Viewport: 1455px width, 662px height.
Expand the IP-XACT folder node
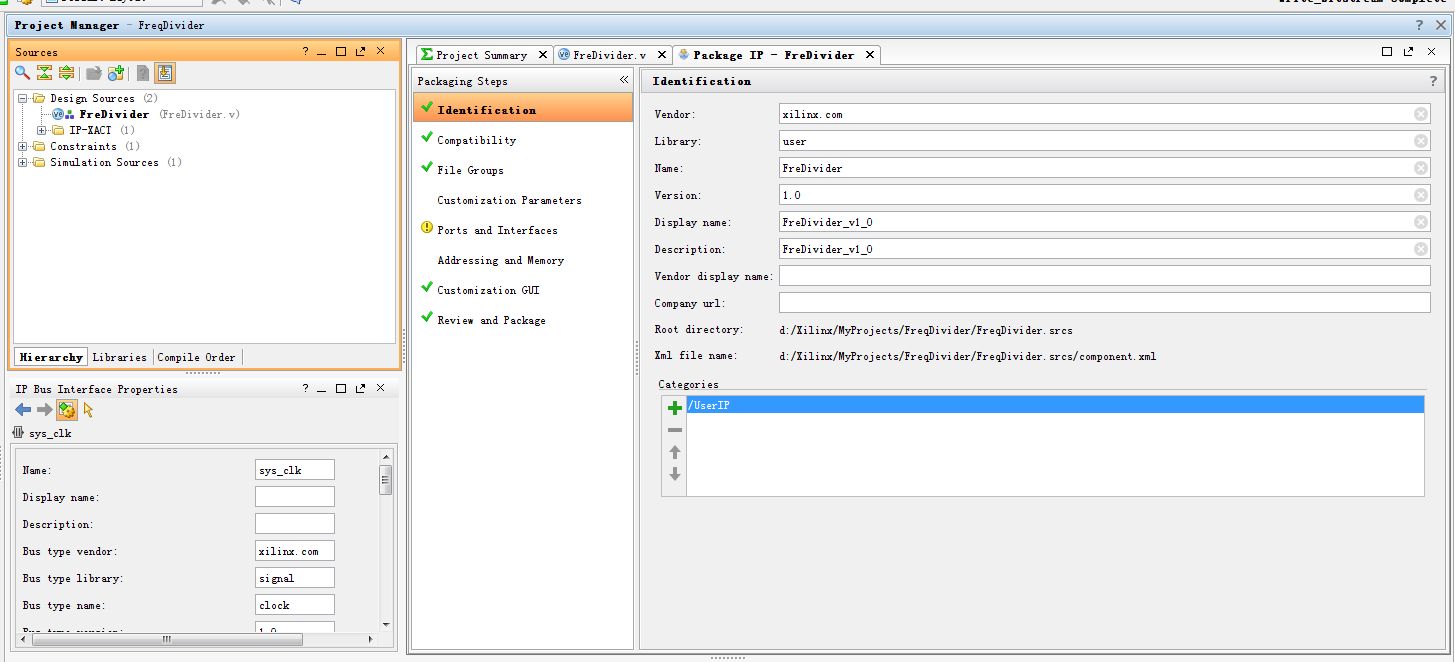(x=41, y=130)
